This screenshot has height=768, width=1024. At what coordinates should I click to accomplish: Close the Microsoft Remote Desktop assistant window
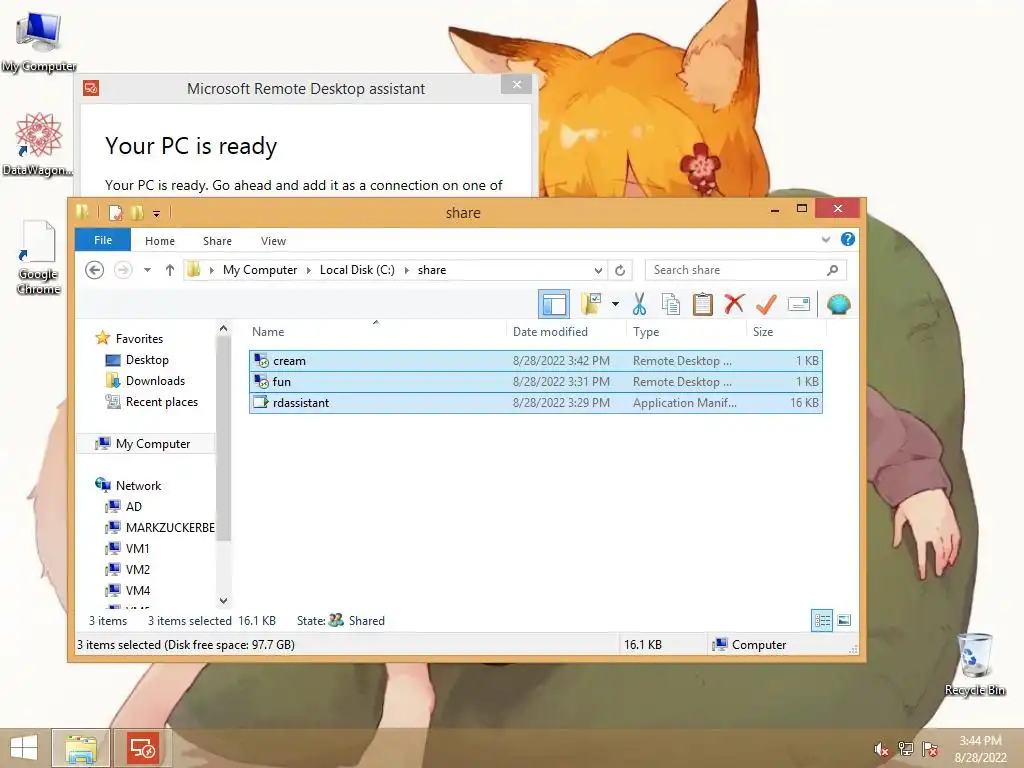pyautogui.click(x=517, y=85)
